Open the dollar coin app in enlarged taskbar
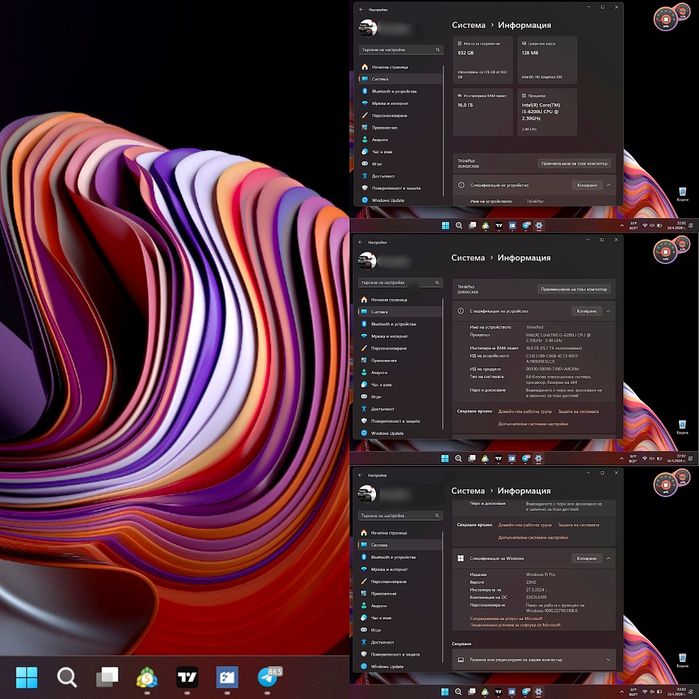 click(147, 678)
